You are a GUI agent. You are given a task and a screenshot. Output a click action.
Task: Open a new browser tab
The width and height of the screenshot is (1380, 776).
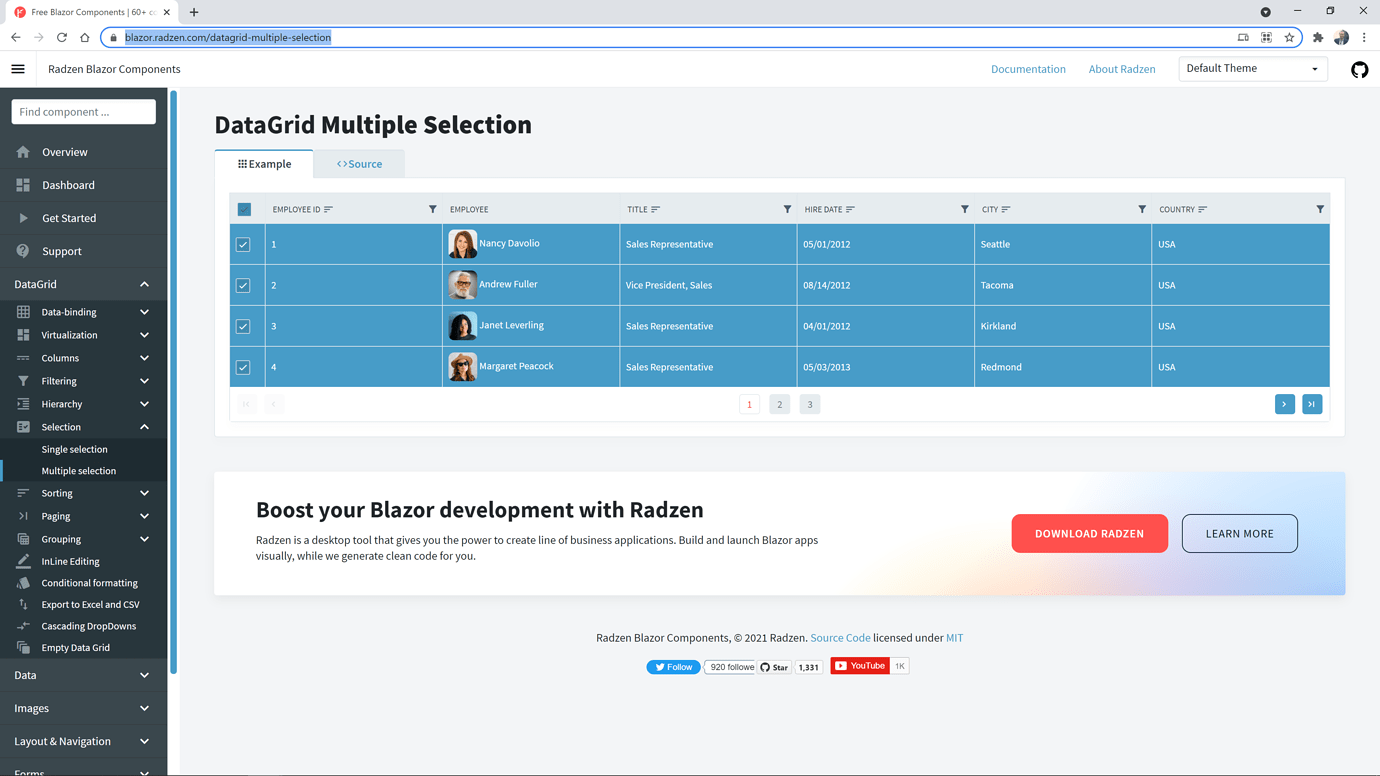tap(194, 12)
